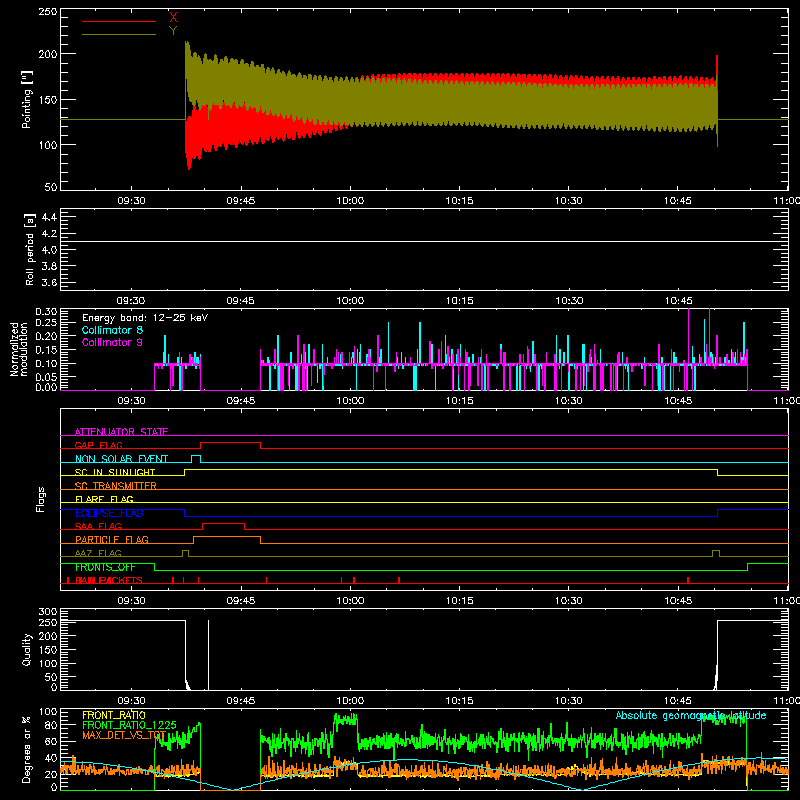Click the 'Absolute geomagnetic latitude' label

coord(691,715)
